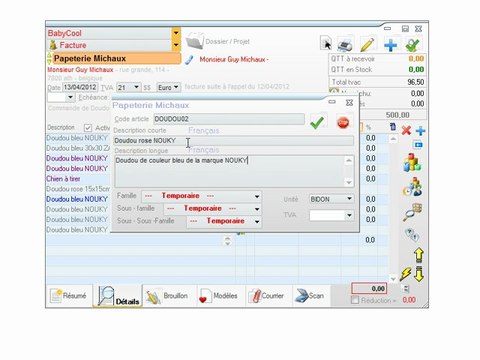Open the Facture document type dropdown
The width and height of the screenshot is (480, 360).
[x=176, y=45]
